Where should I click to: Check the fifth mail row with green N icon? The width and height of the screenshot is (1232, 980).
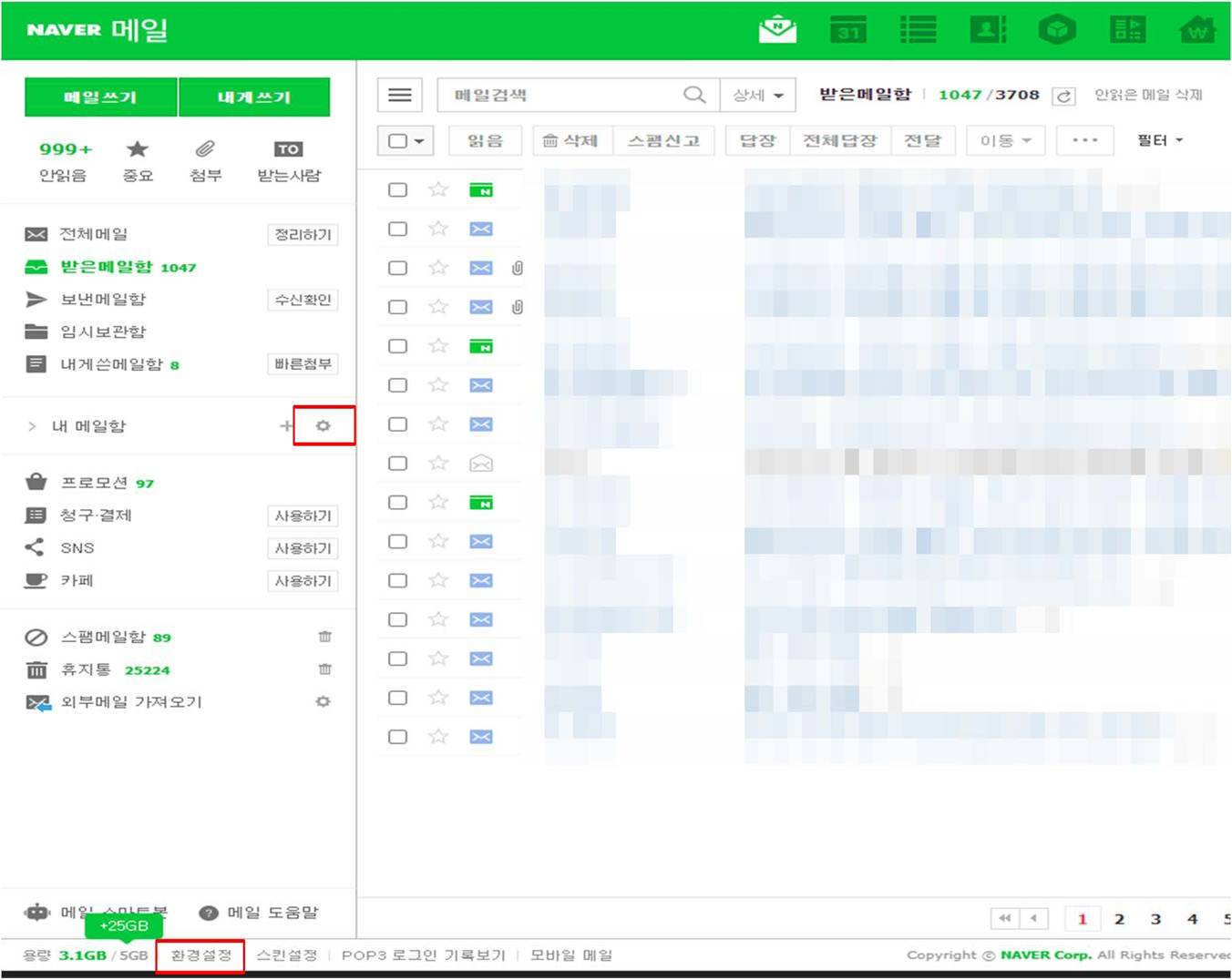[397, 346]
